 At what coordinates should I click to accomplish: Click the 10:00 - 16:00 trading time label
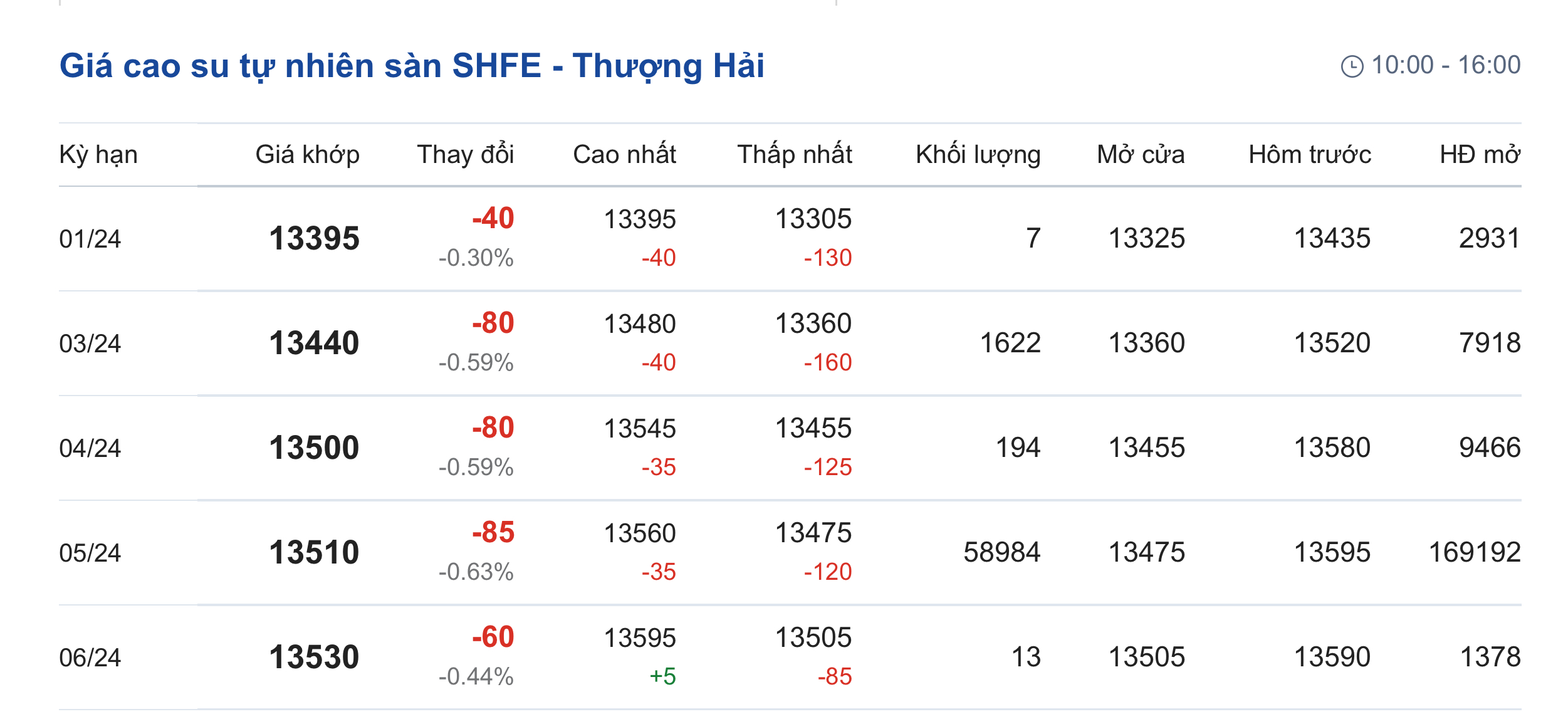coord(1446,65)
